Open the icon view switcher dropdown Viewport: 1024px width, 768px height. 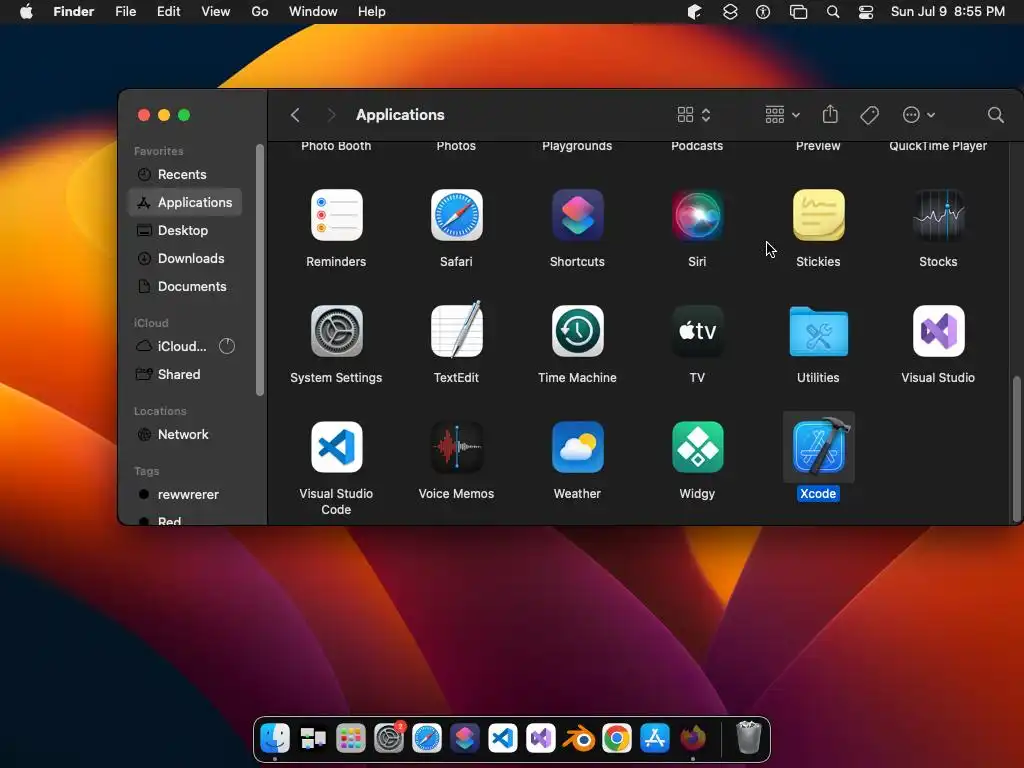tap(694, 115)
